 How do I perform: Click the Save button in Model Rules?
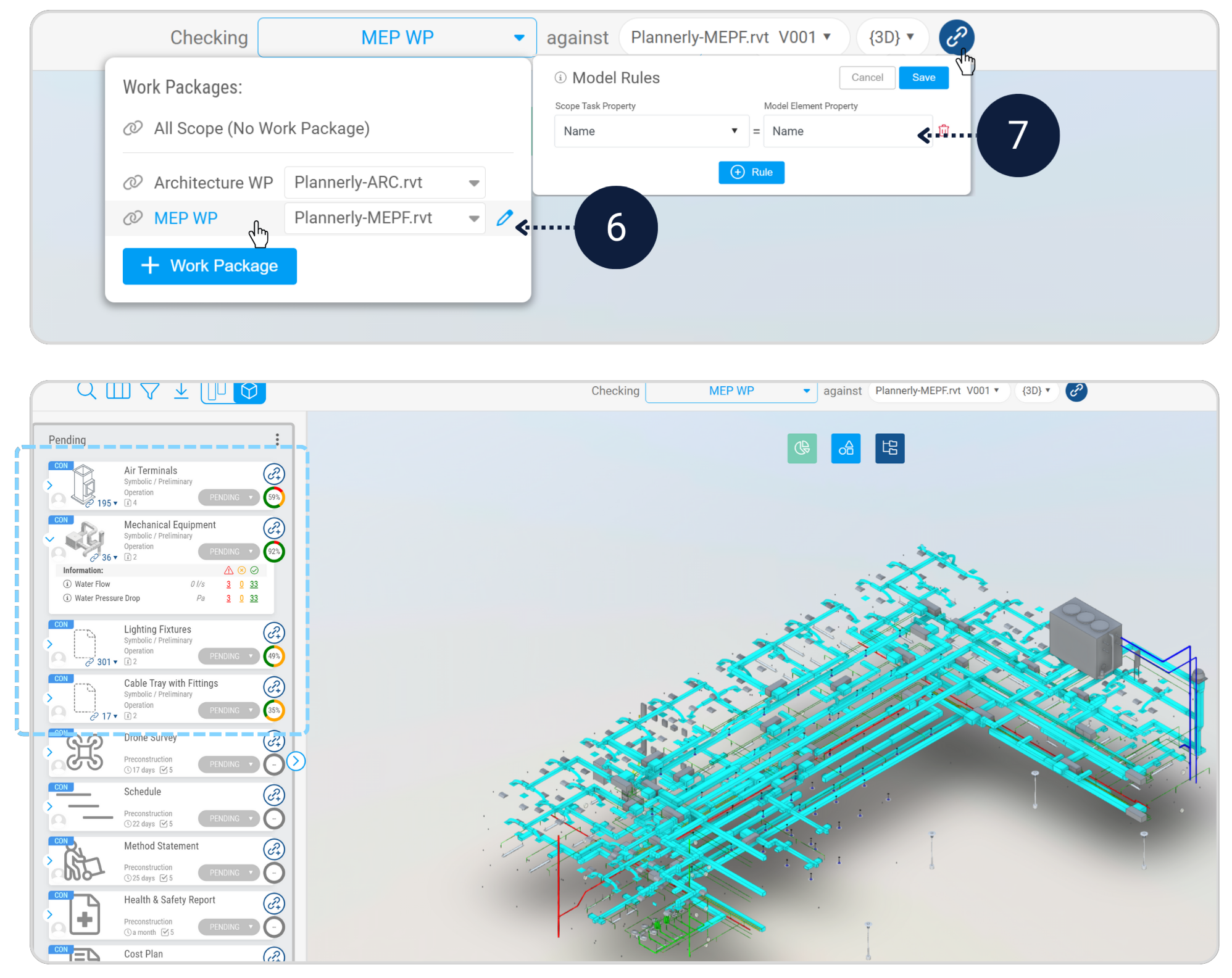[923, 78]
